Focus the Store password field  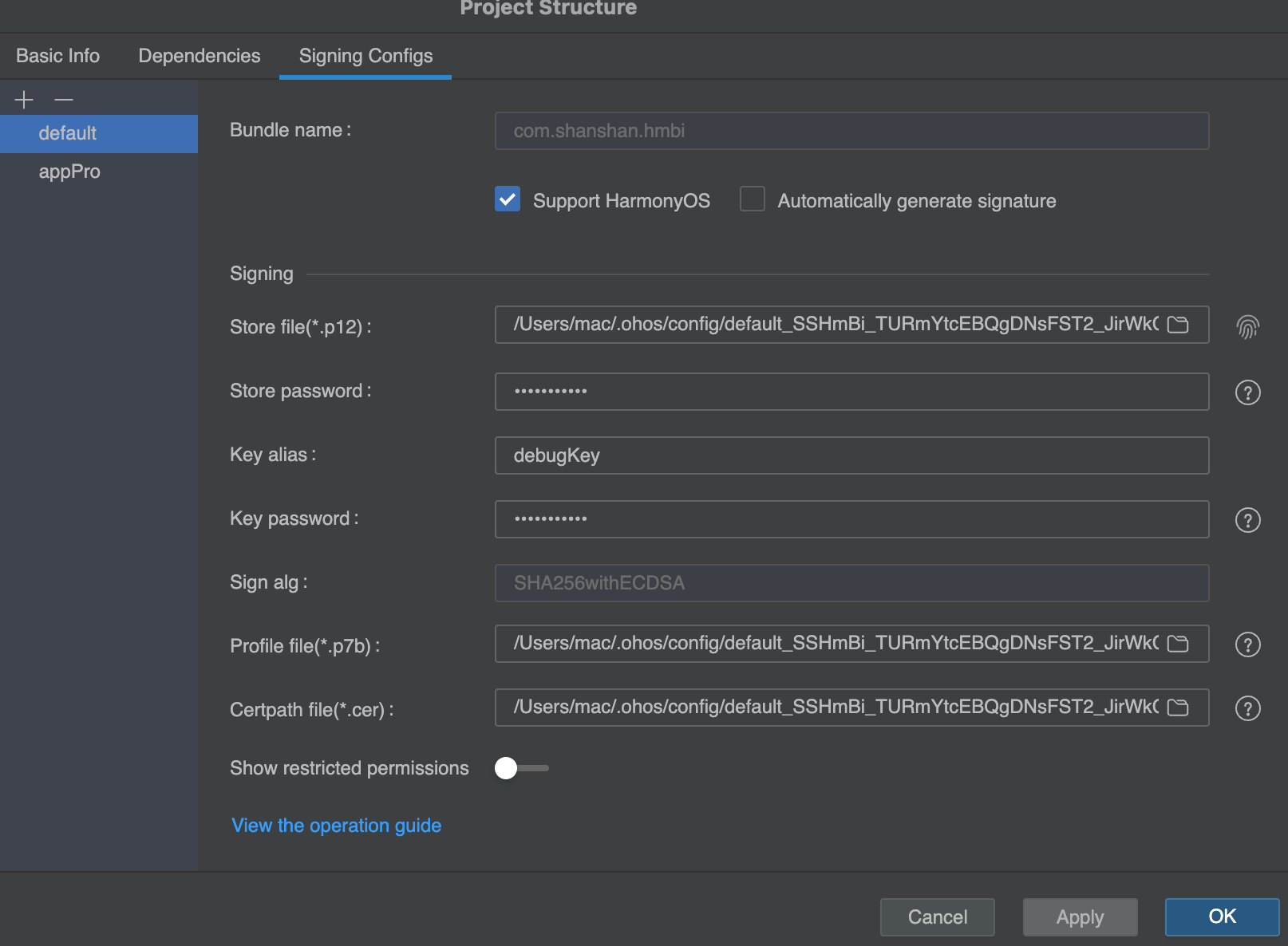tap(851, 392)
